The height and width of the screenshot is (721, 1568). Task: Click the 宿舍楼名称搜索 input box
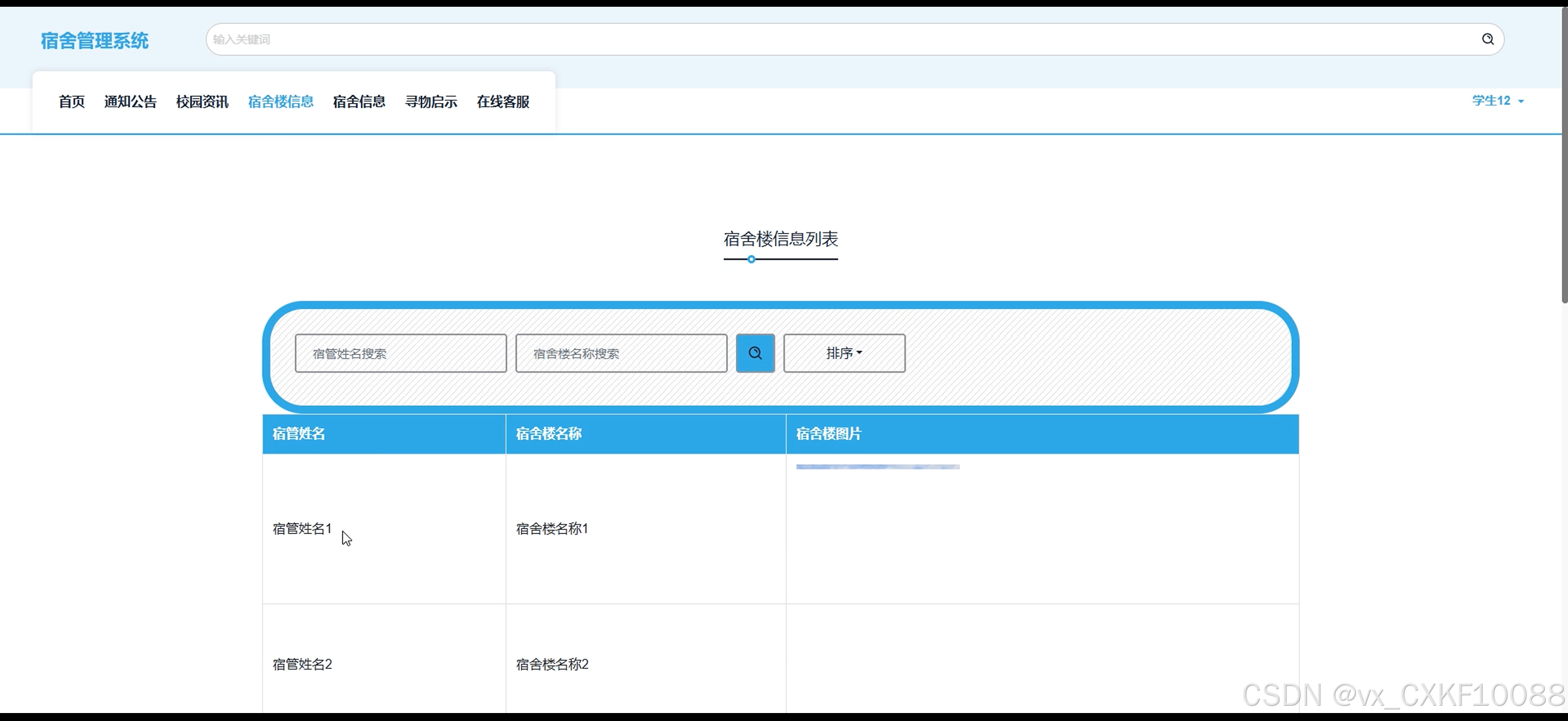pos(621,353)
